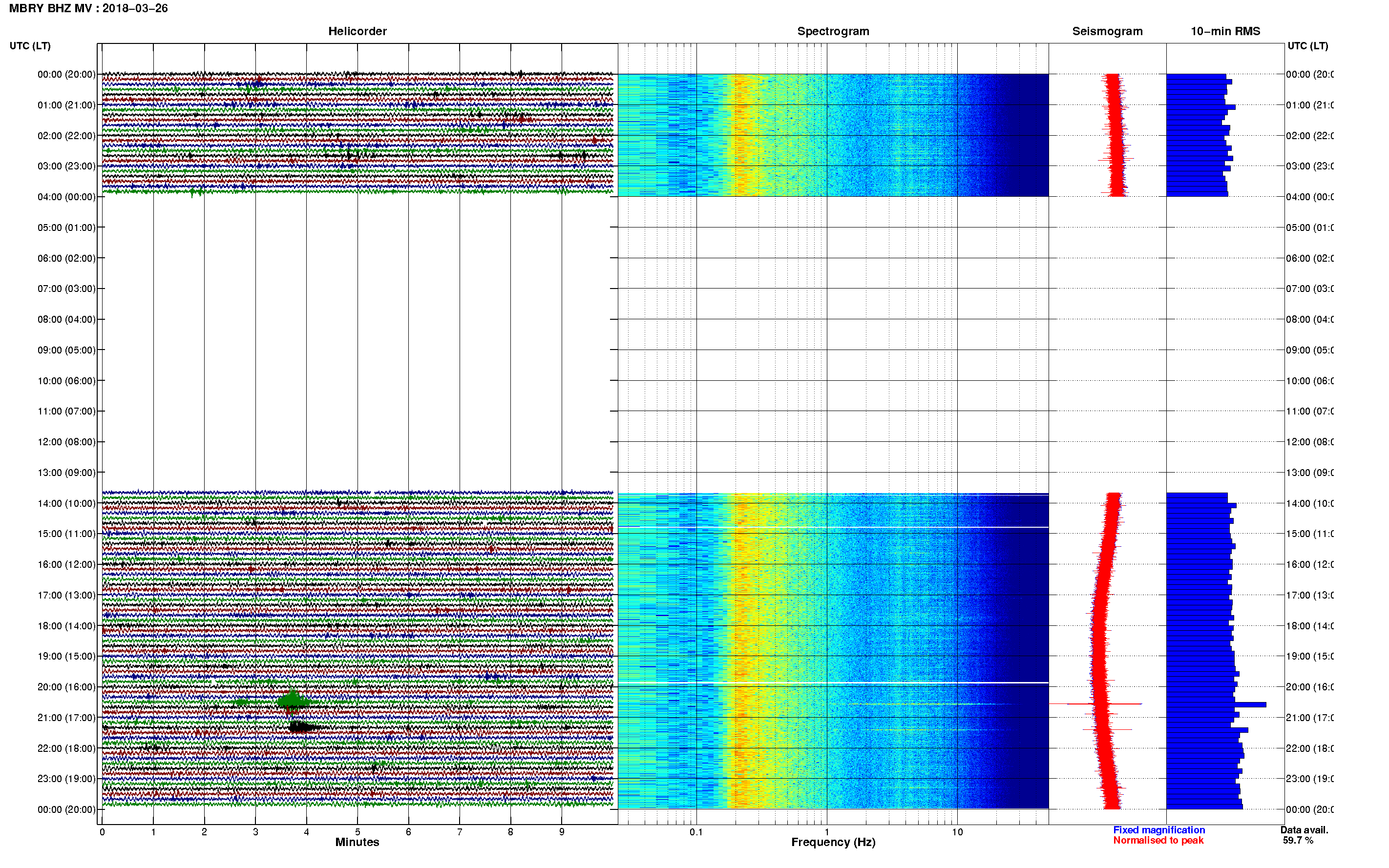Click left axis label 22:00 (18:00)
1389x868 pixels.
tap(66, 748)
